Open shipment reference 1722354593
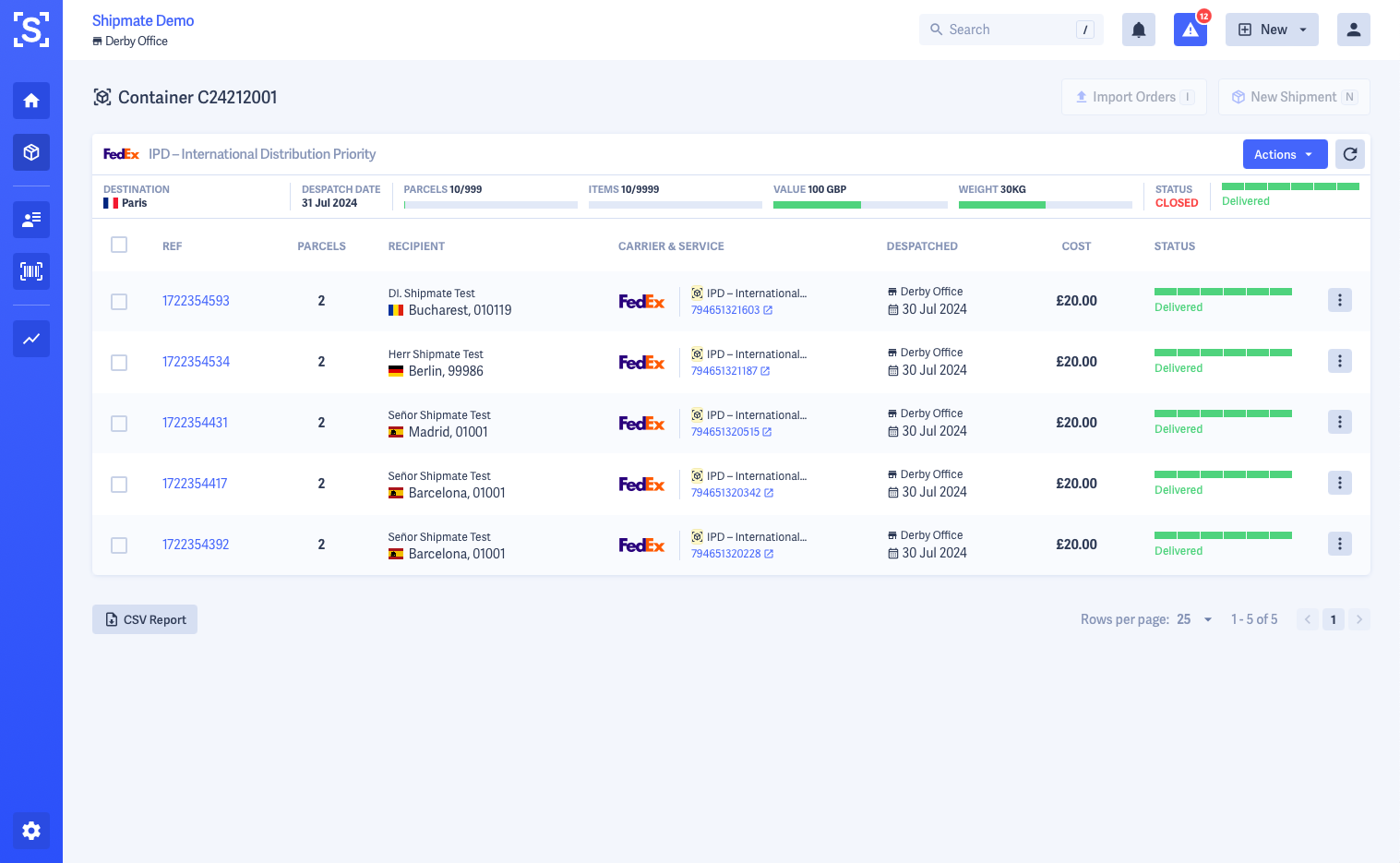This screenshot has width=1400, height=863. click(196, 301)
